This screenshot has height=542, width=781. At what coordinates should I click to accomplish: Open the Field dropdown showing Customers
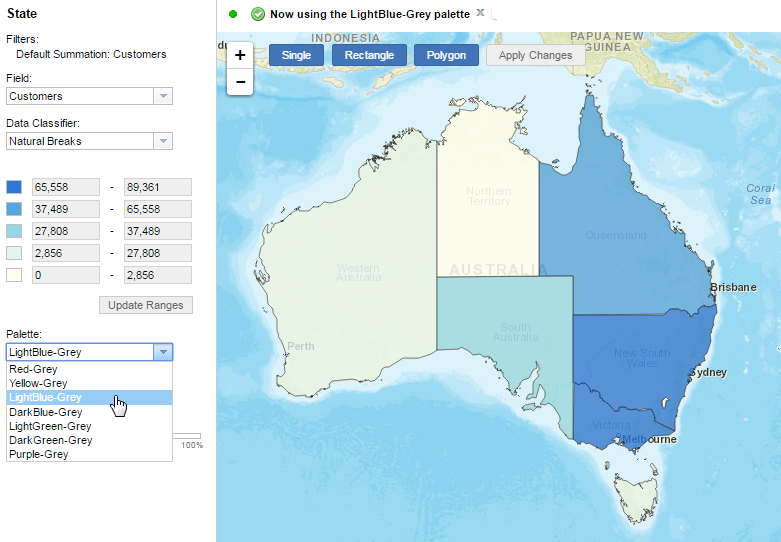coord(162,96)
